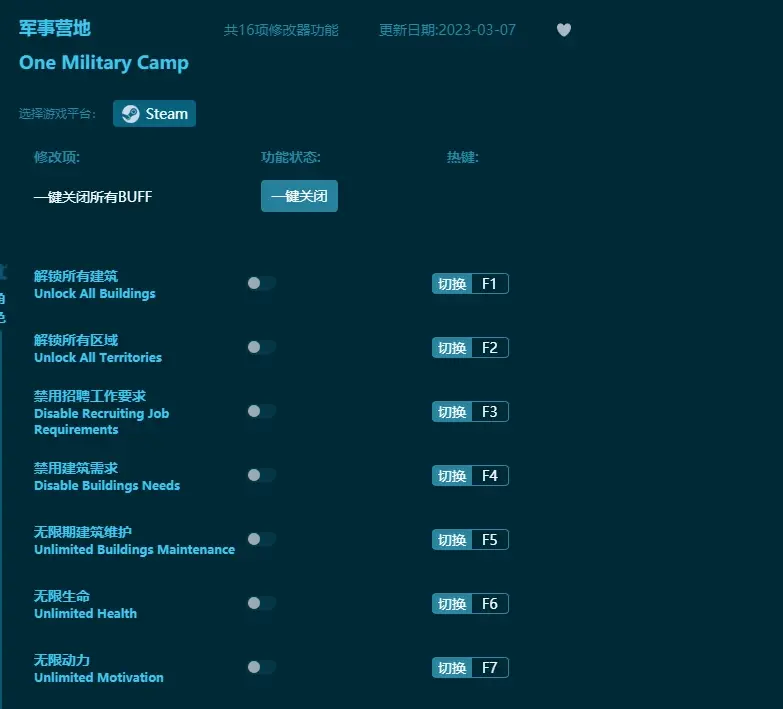Click the 军事营地 heading
This screenshot has height=709, width=783.
click(55, 28)
